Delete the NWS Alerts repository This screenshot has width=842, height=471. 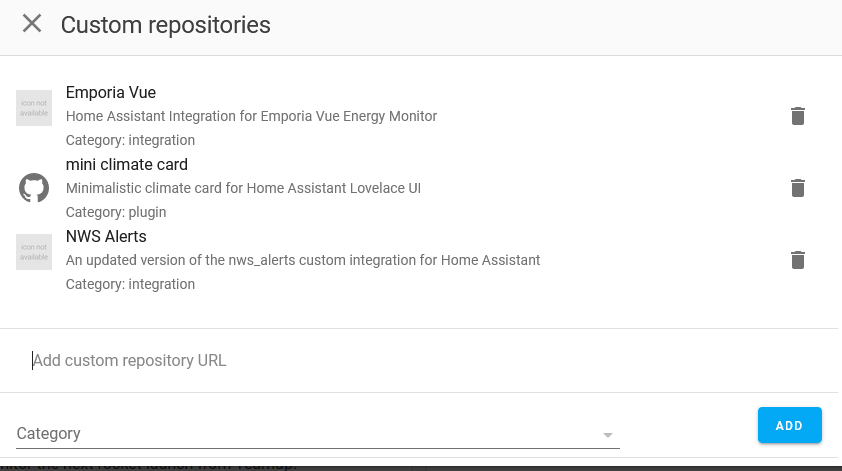click(x=797, y=260)
